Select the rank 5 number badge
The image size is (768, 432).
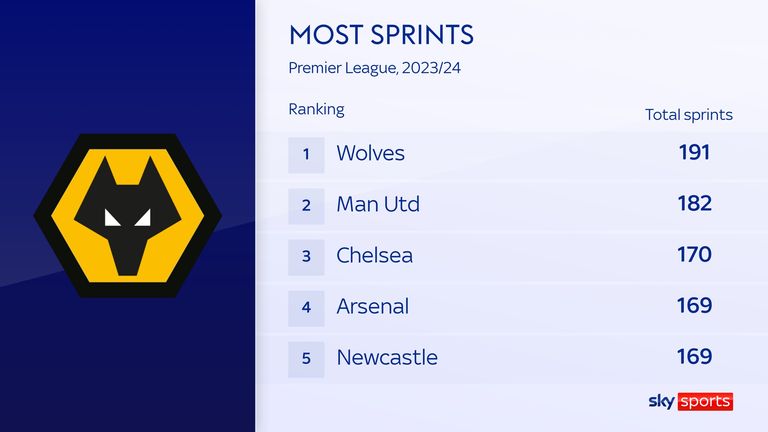[x=306, y=359]
